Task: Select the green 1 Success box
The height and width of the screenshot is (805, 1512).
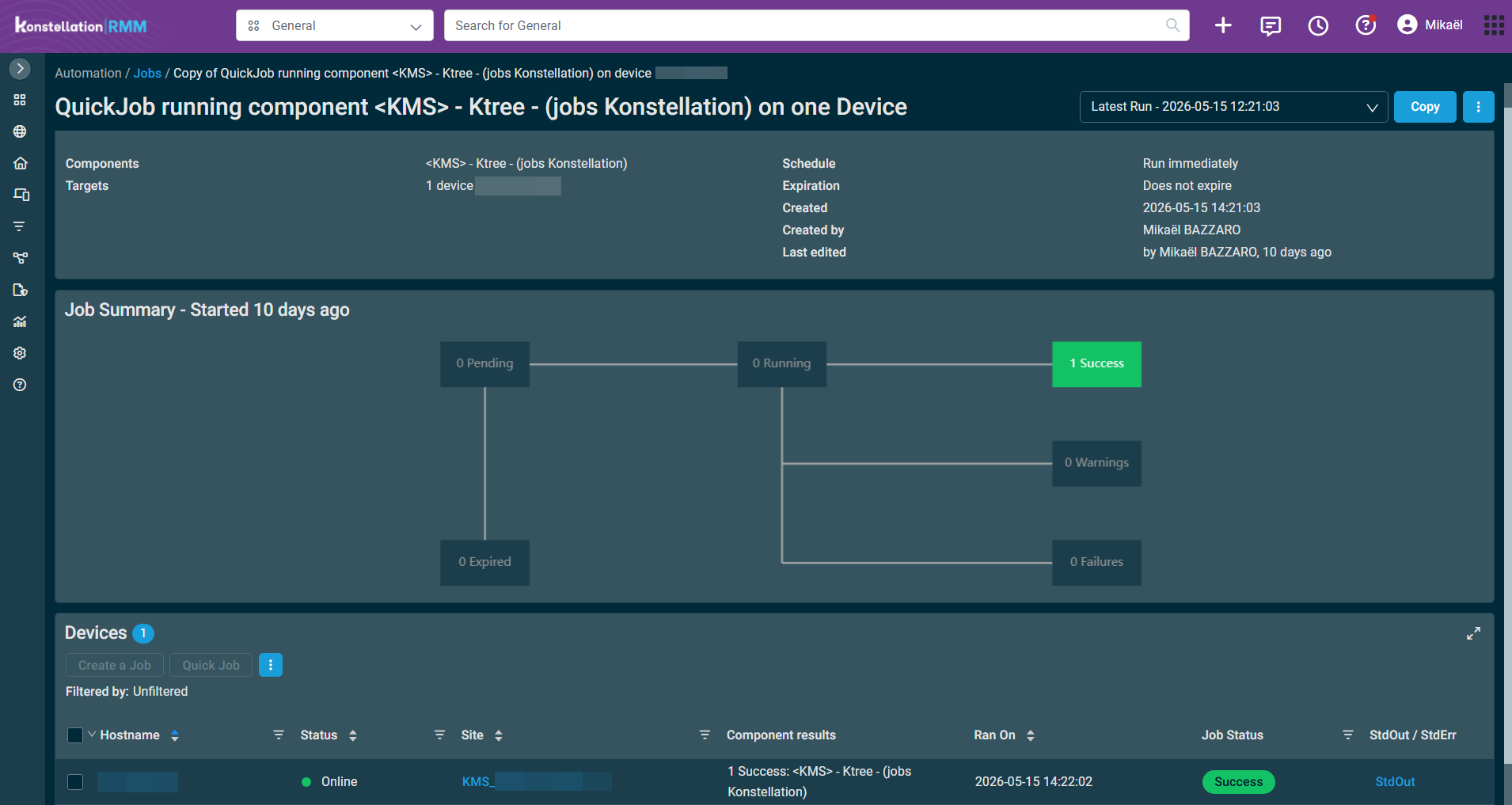Action: 1096,364
